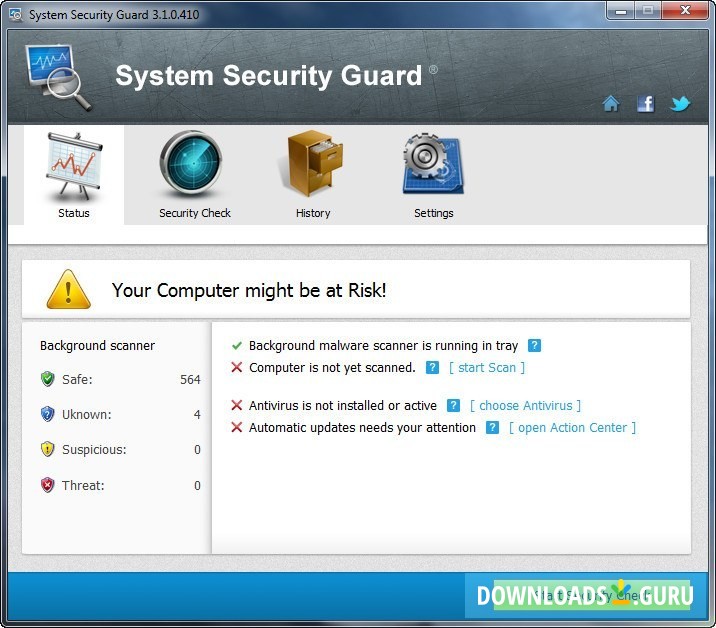Open the Twitter bird icon
Screen dimensions: 716x628
(679, 104)
